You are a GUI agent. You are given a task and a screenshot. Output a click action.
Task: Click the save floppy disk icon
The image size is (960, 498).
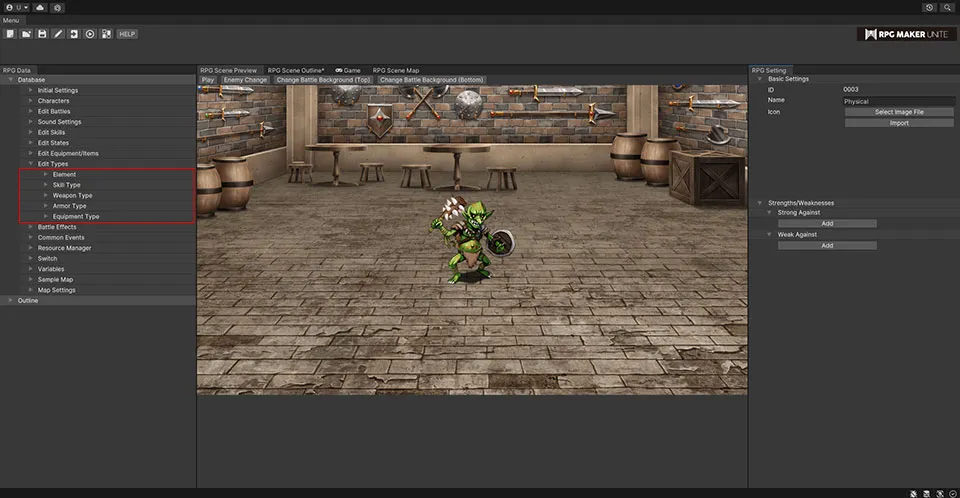42,34
